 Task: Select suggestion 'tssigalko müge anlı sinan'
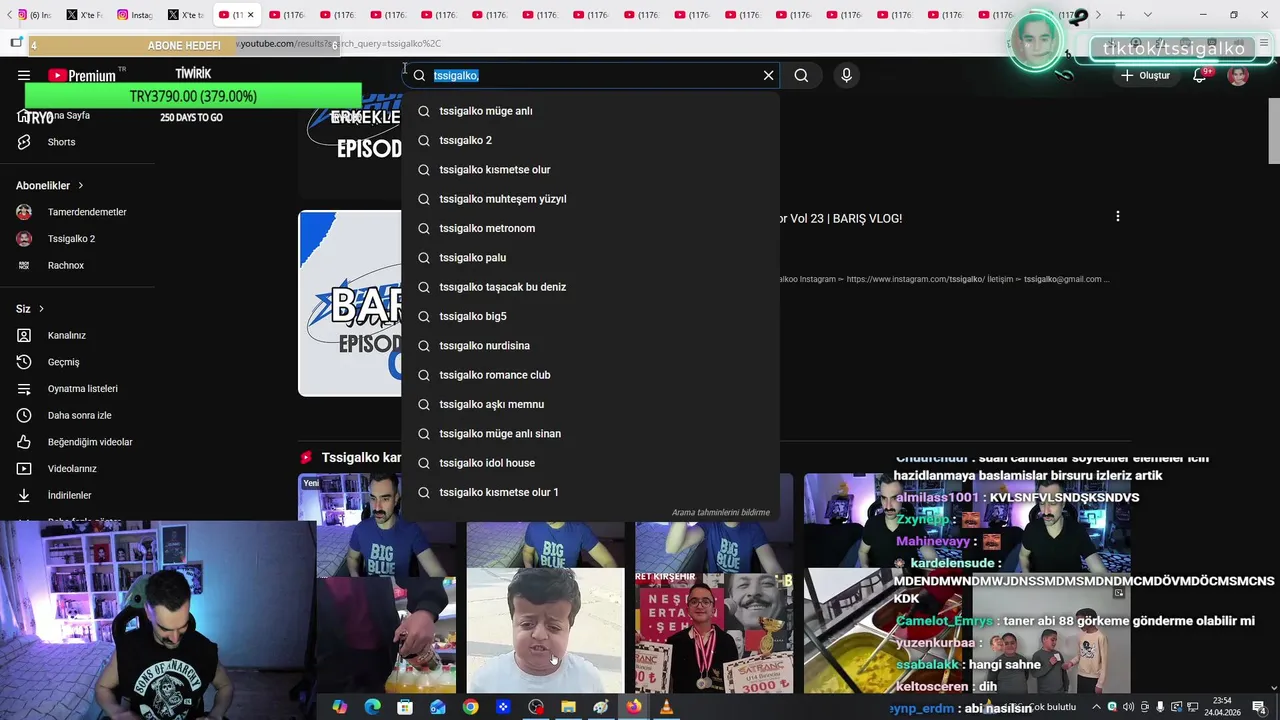point(590,434)
